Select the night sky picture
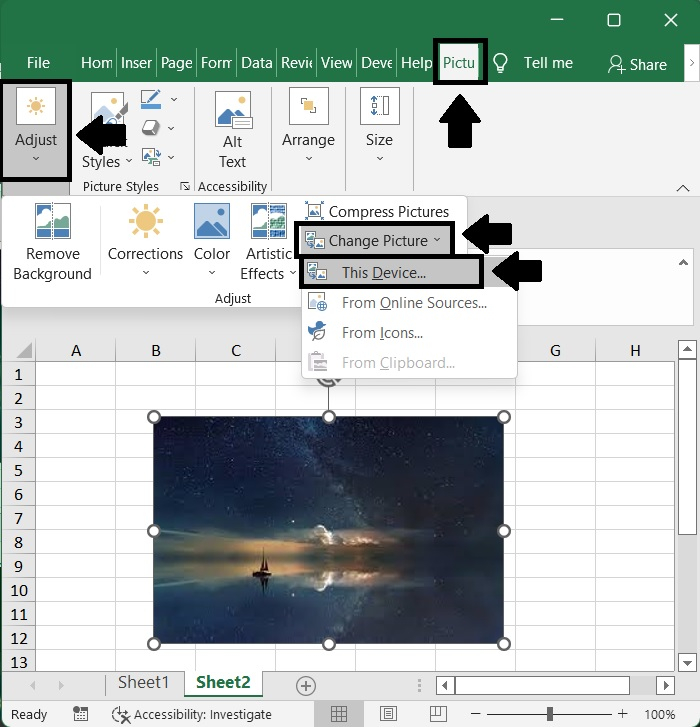The image size is (700, 727). (328, 530)
